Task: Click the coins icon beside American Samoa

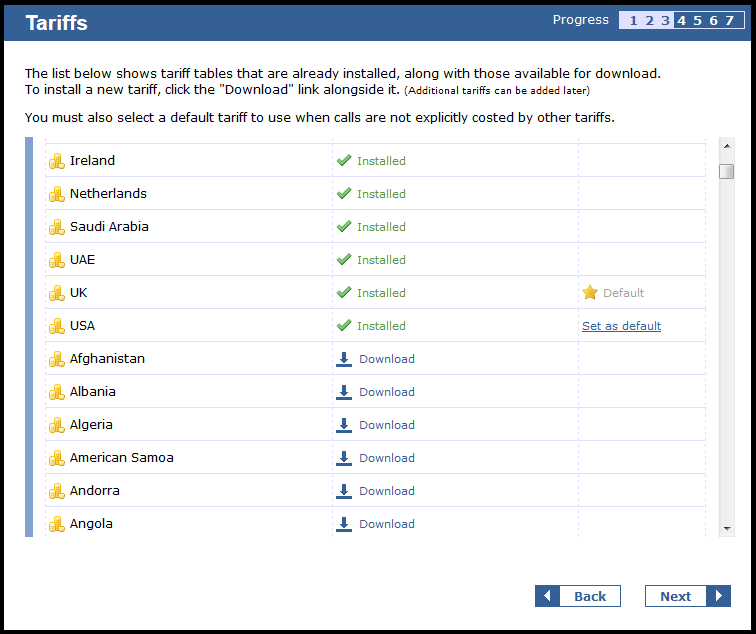Action: click(57, 458)
